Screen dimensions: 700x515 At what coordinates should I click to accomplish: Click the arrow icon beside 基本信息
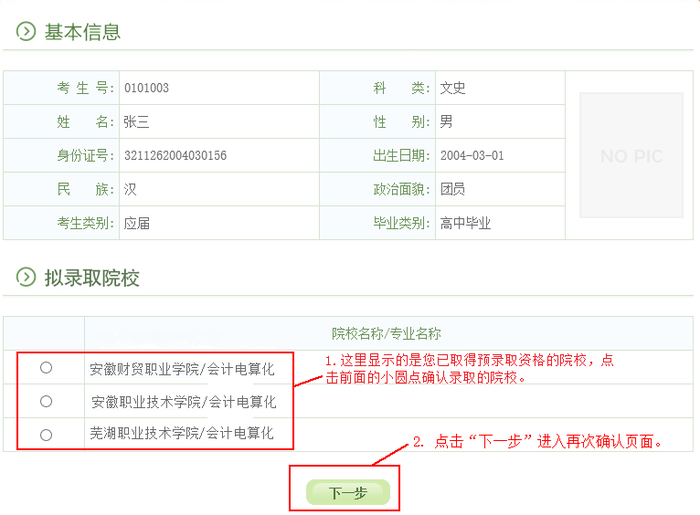pyautogui.click(x=26, y=31)
